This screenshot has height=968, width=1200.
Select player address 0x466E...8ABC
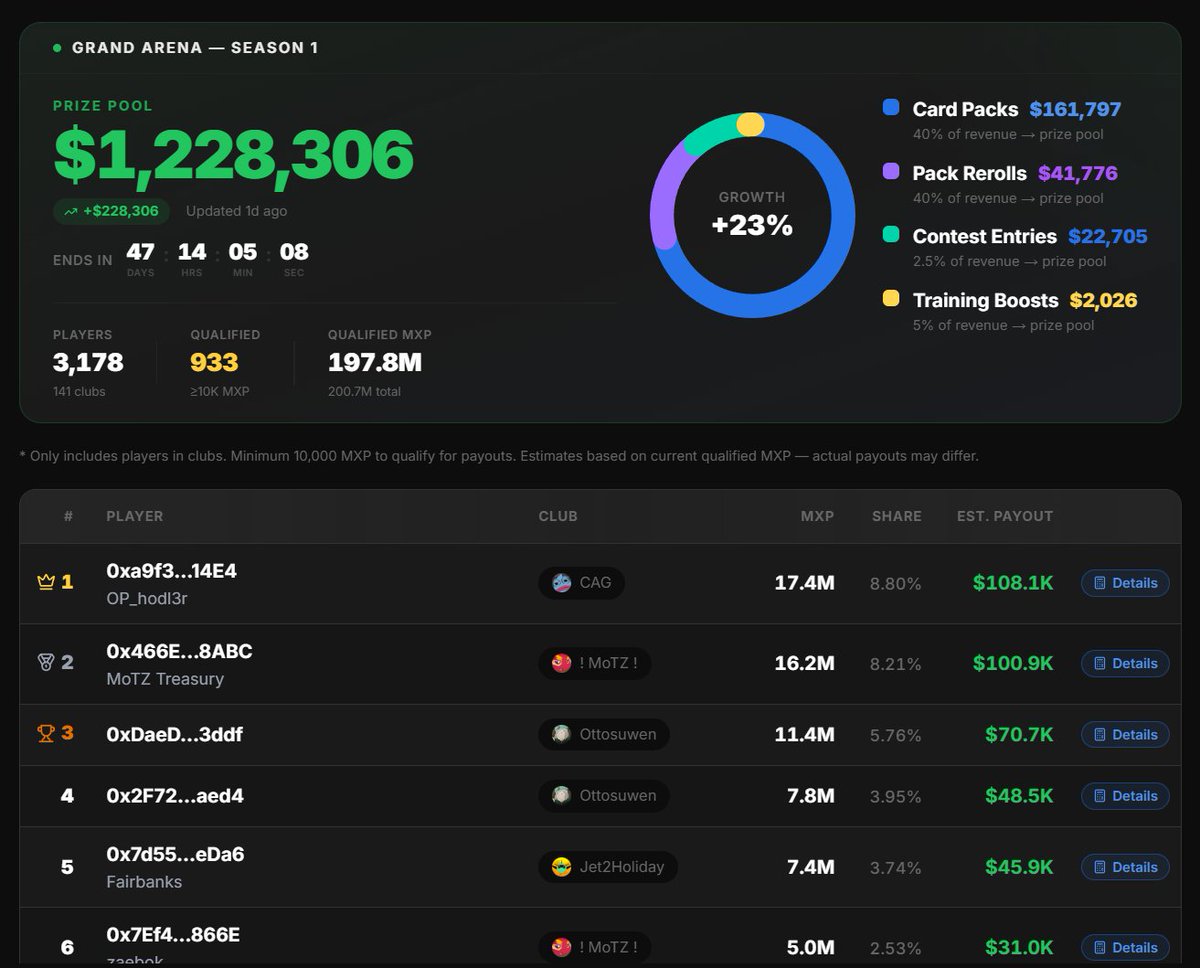tap(179, 651)
